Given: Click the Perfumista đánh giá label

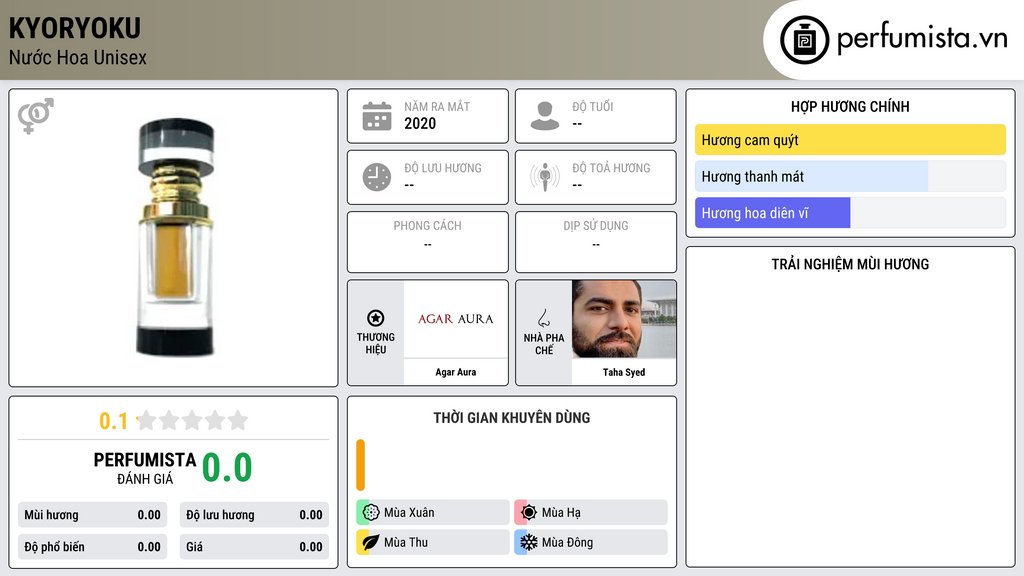Looking at the screenshot, I should pos(144,468).
